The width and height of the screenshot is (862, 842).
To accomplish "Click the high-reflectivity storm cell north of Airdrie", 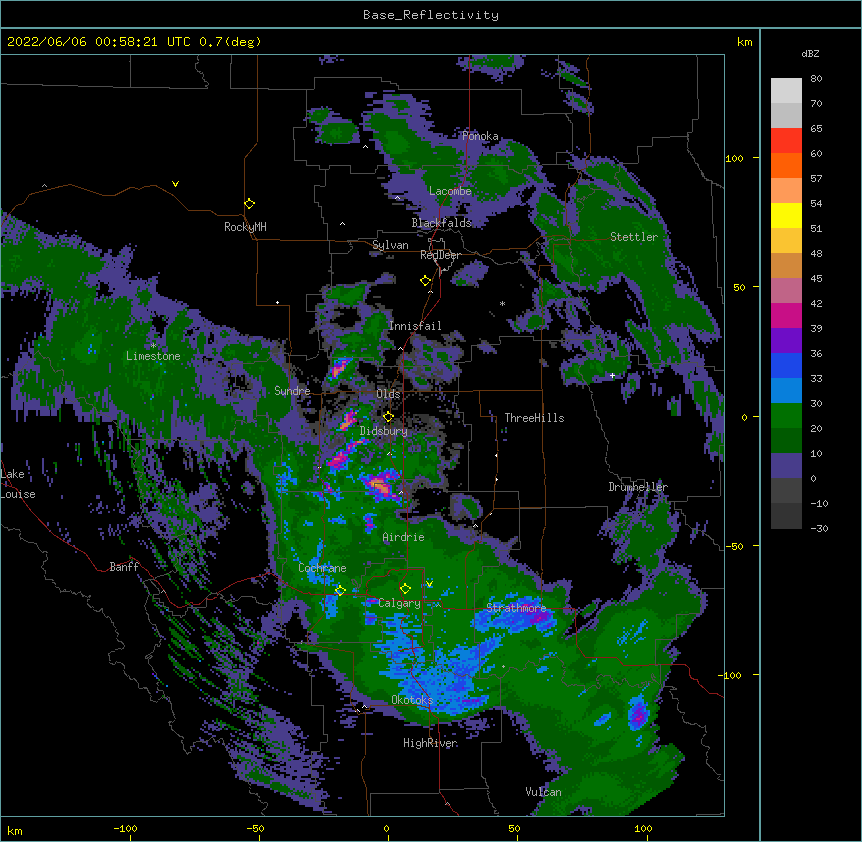I will [380, 486].
